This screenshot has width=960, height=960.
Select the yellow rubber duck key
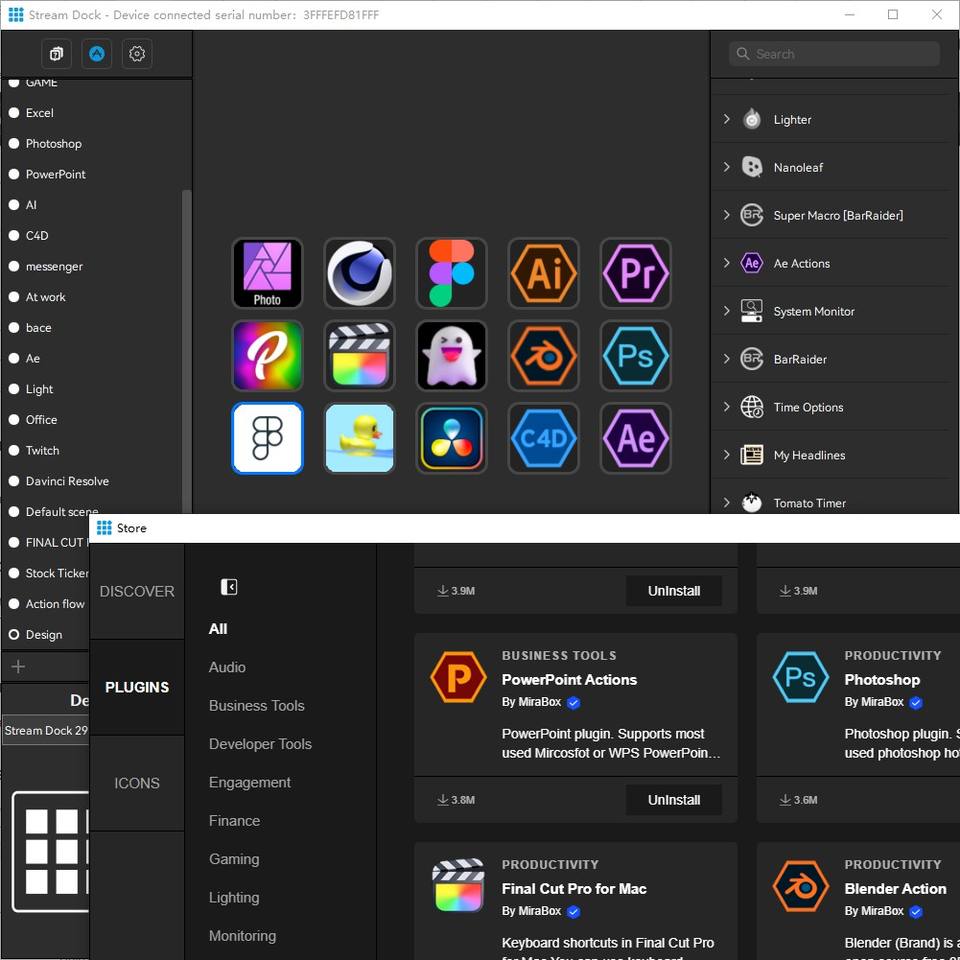pyautogui.click(x=359, y=438)
